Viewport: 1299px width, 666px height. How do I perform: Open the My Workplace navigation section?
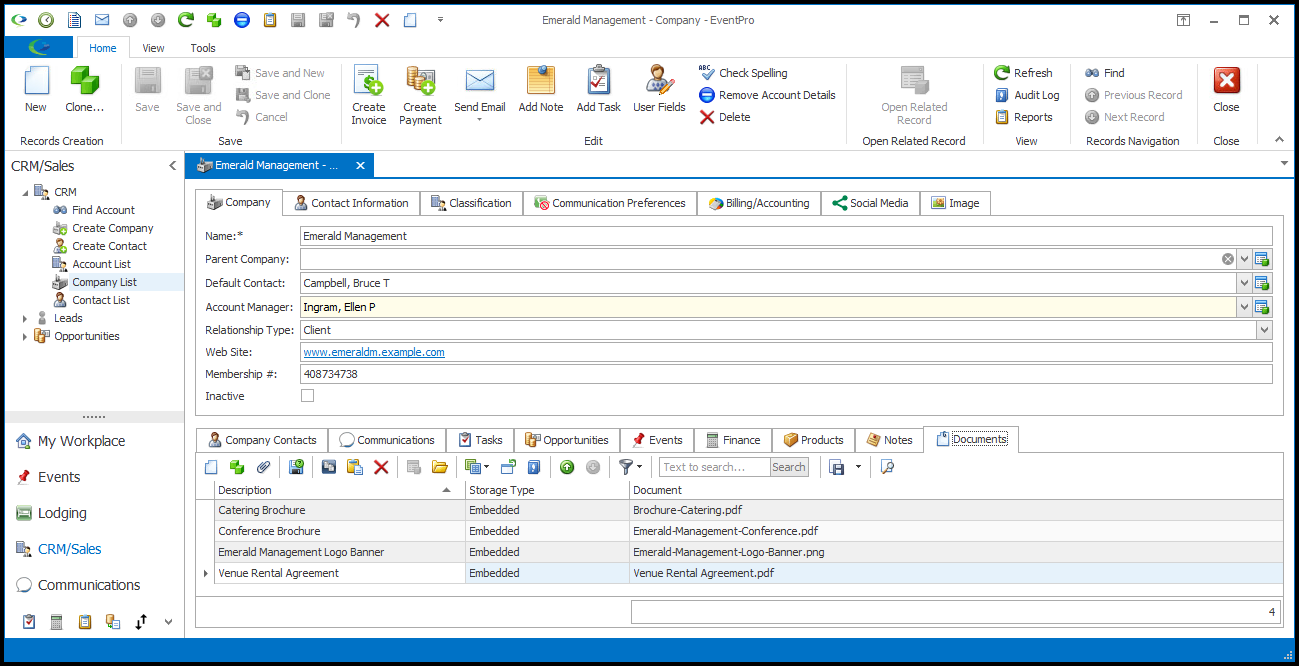pyautogui.click(x=81, y=441)
